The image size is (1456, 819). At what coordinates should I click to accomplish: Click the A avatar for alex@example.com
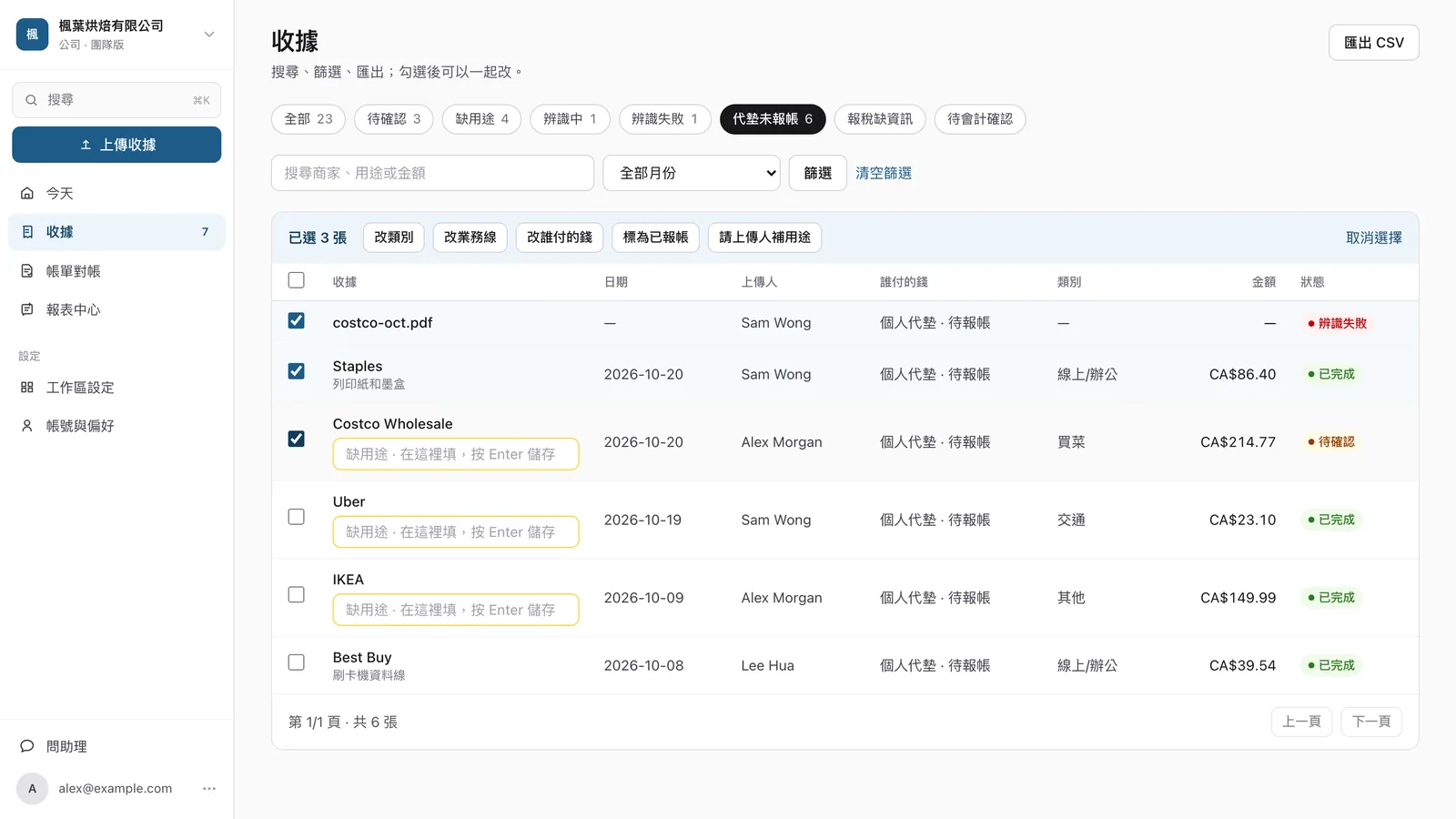click(x=32, y=789)
